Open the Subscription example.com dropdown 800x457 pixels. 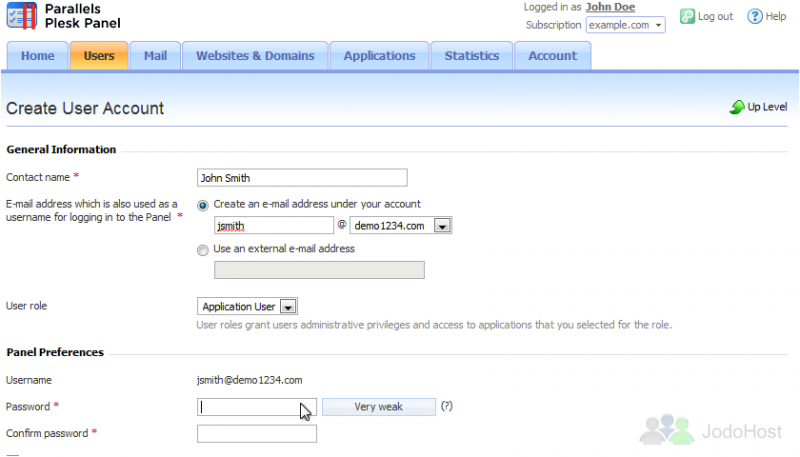(626, 25)
